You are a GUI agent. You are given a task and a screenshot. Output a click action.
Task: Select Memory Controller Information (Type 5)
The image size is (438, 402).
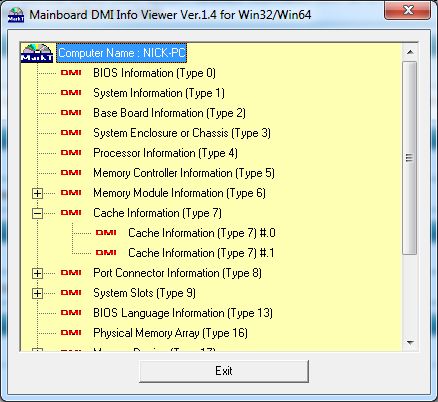point(184,173)
